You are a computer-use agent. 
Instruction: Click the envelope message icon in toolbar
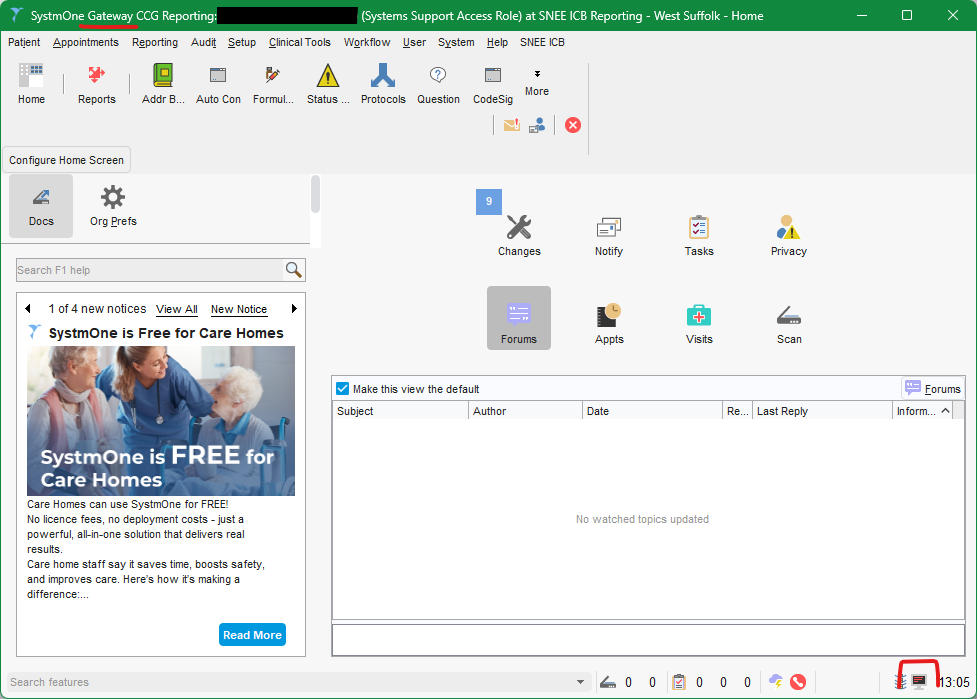point(512,125)
